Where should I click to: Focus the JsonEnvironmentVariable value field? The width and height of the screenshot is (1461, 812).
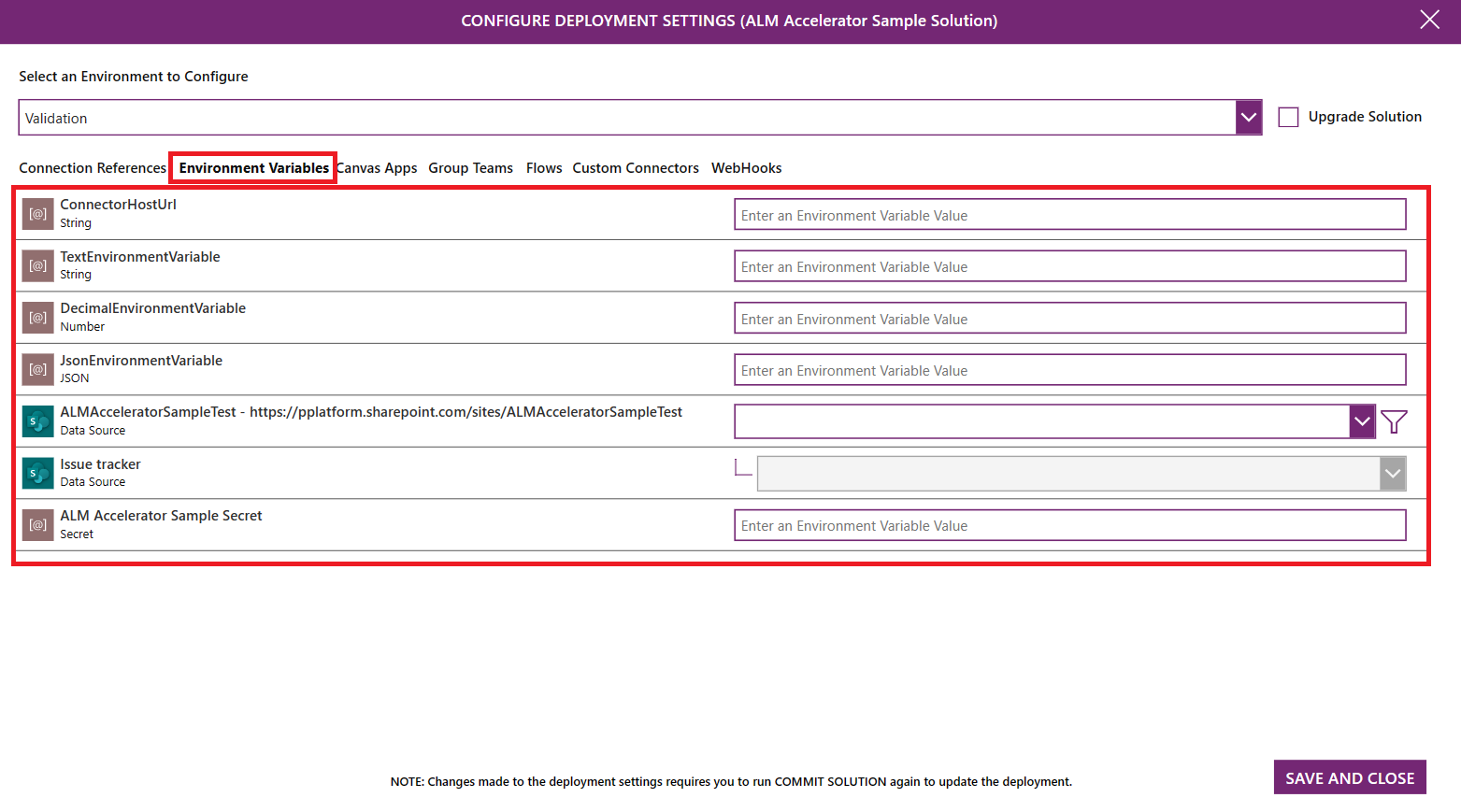pyautogui.click(x=1070, y=370)
